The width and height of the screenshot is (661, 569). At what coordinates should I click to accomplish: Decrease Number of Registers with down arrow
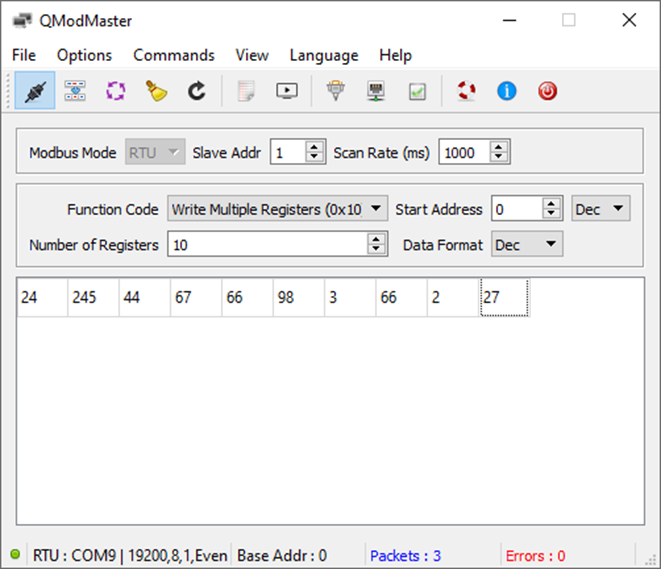coord(376,249)
